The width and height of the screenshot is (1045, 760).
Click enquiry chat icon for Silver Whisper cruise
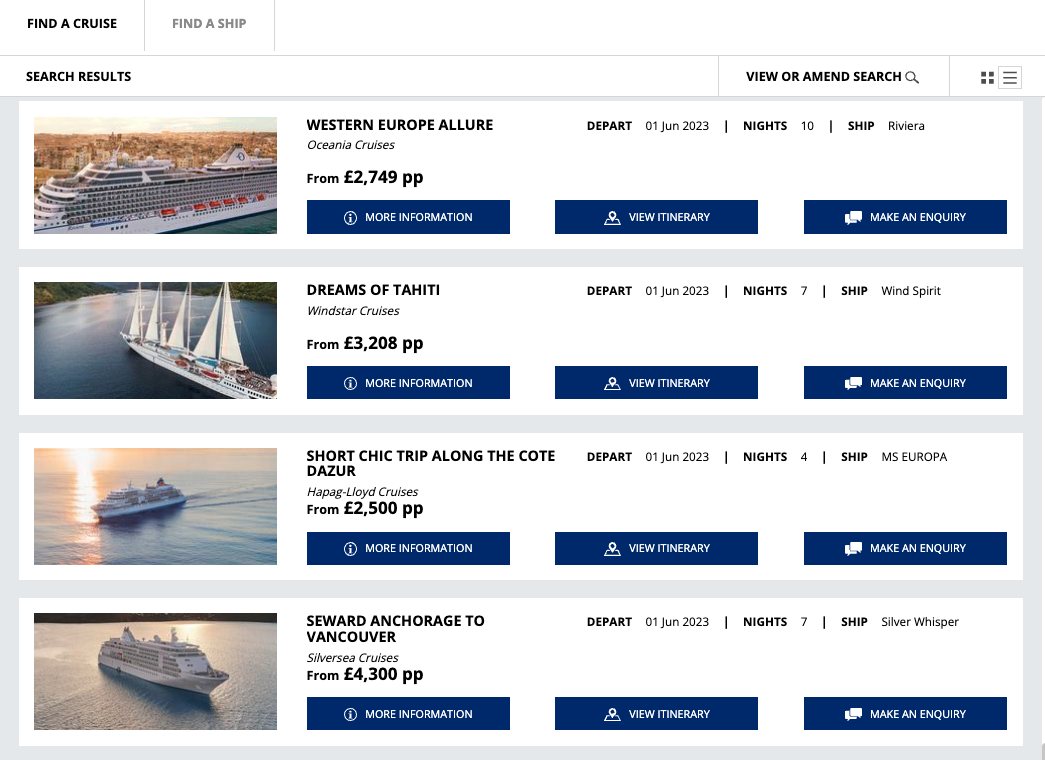[853, 714]
